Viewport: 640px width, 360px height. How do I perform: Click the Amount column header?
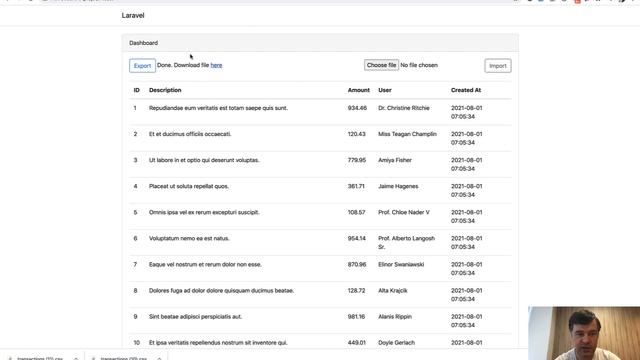(x=359, y=90)
